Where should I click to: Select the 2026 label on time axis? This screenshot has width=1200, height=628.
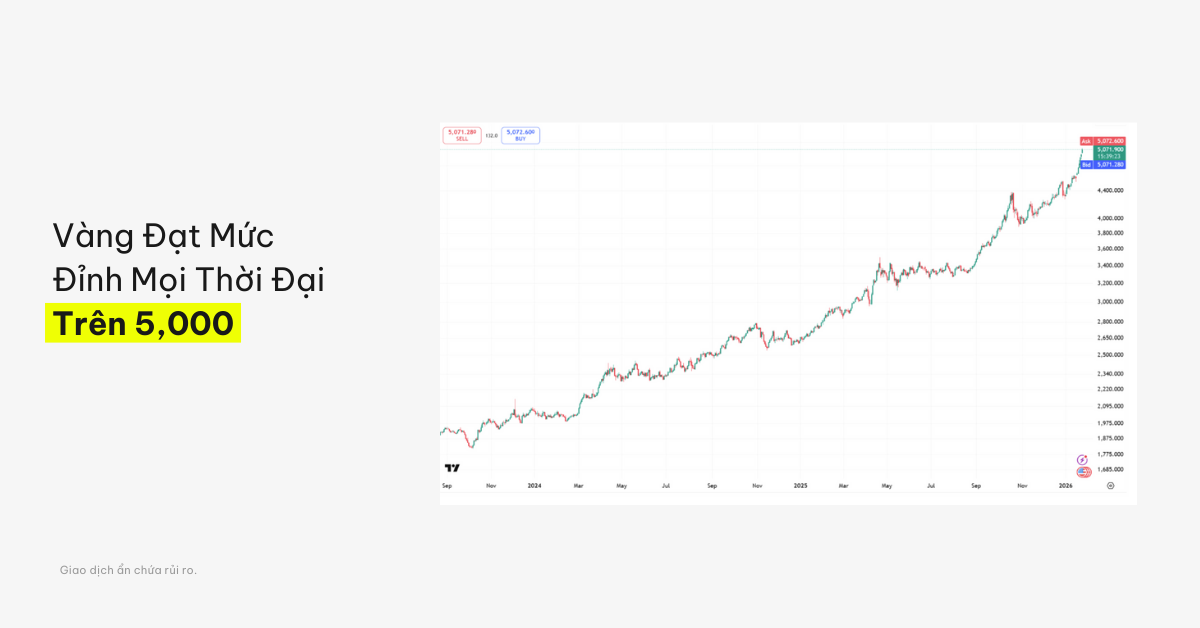(1065, 486)
